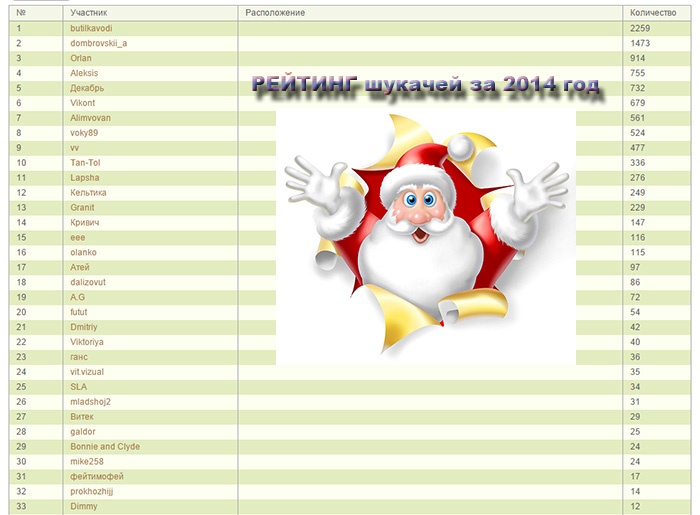Click the Santa Claus image
Screen dimensions: 700x515
(426, 237)
